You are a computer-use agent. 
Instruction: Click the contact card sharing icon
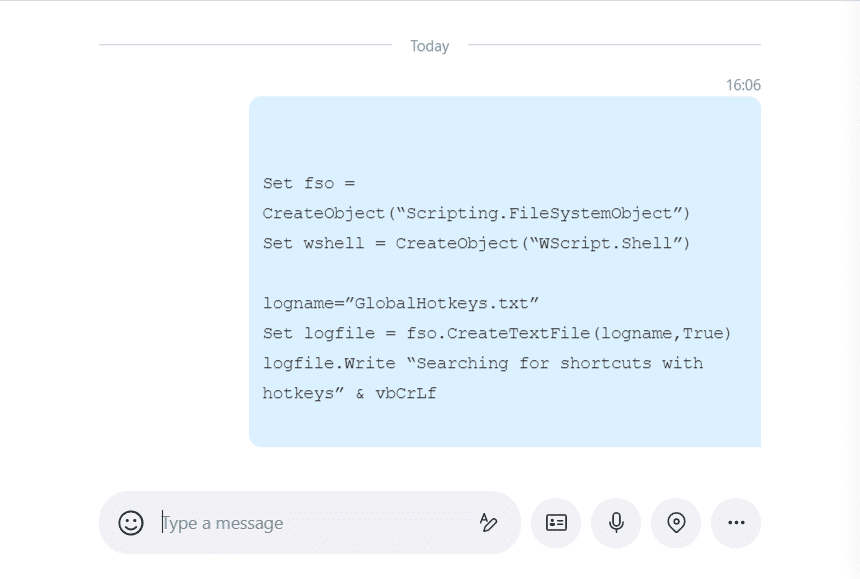point(556,522)
